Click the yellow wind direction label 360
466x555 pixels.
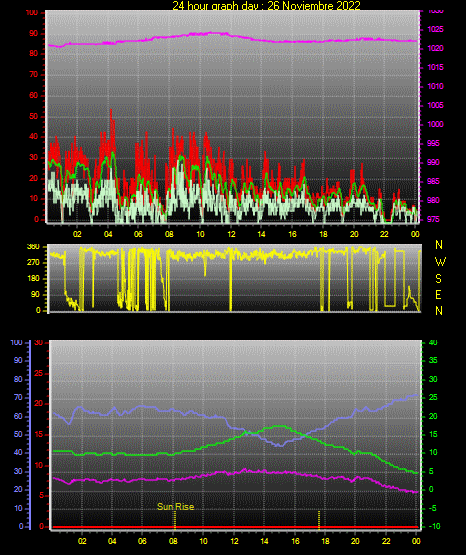click(x=33, y=247)
